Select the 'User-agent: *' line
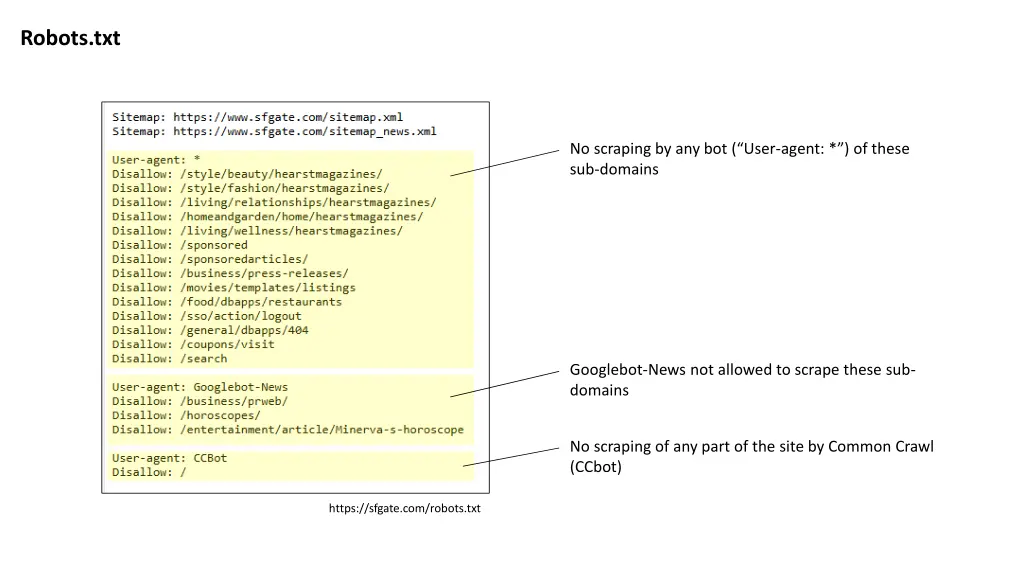The width and height of the screenshot is (1024, 576). point(156,159)
